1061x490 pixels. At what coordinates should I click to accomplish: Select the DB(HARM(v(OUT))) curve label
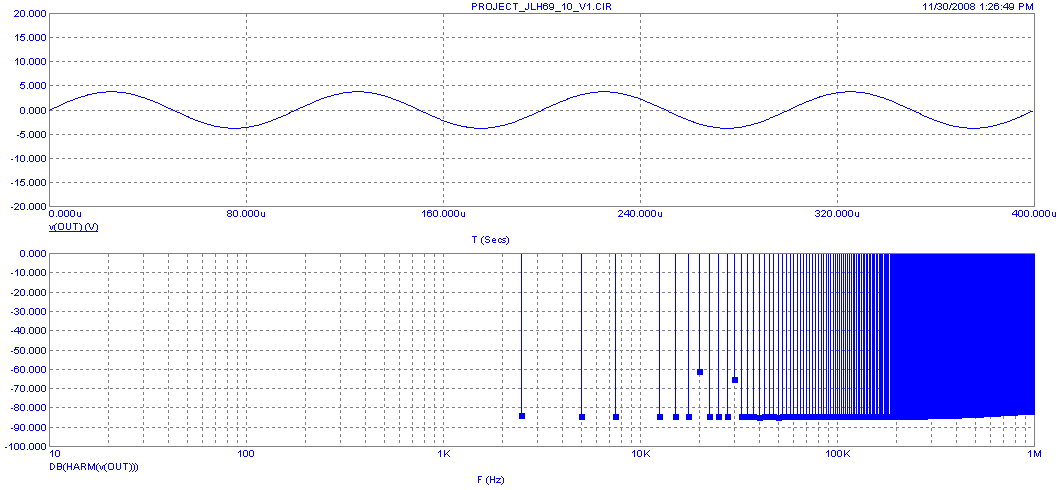coord(93,467)
